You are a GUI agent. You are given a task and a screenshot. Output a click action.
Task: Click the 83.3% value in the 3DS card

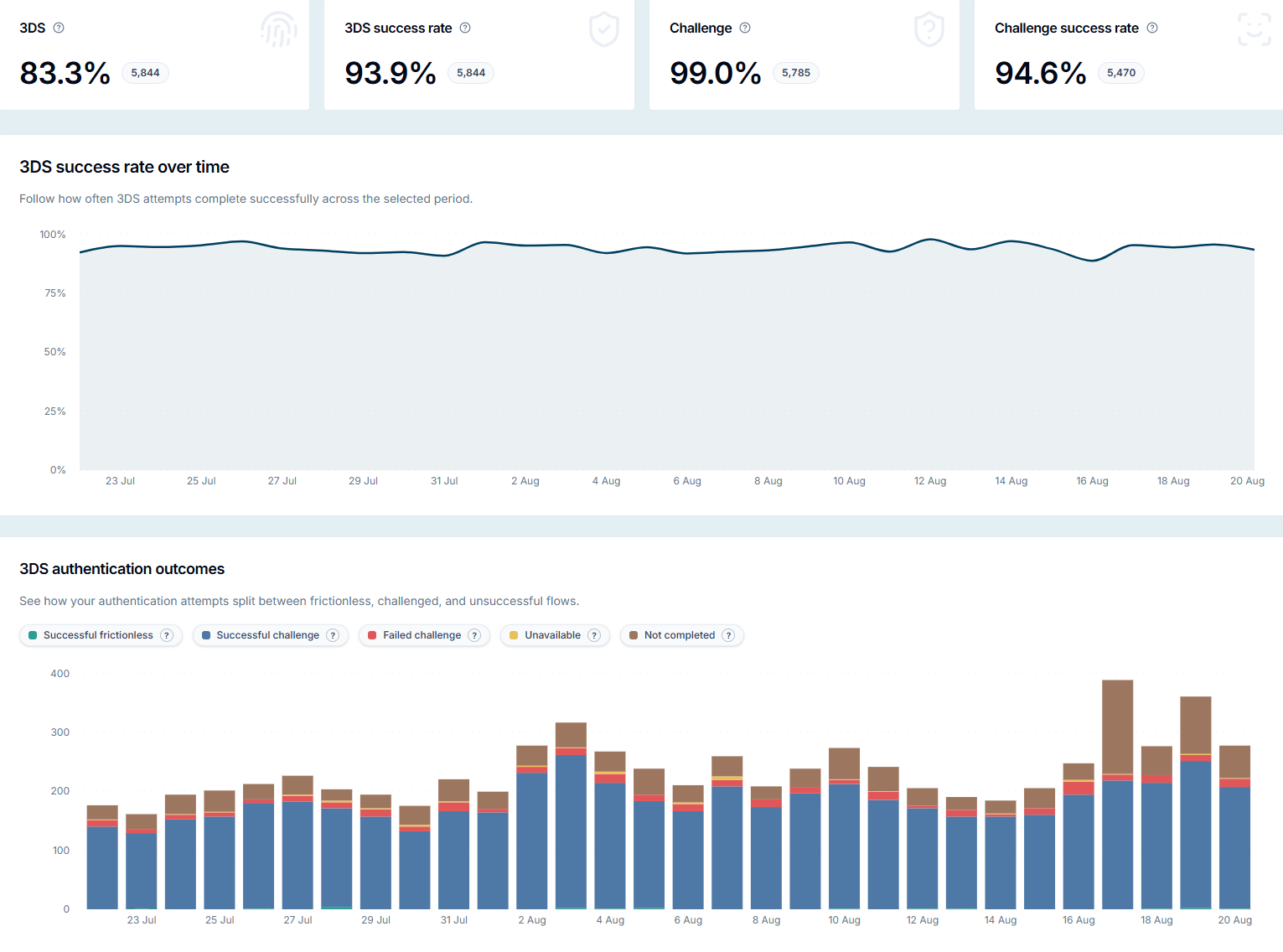click(x=65, y=73)
